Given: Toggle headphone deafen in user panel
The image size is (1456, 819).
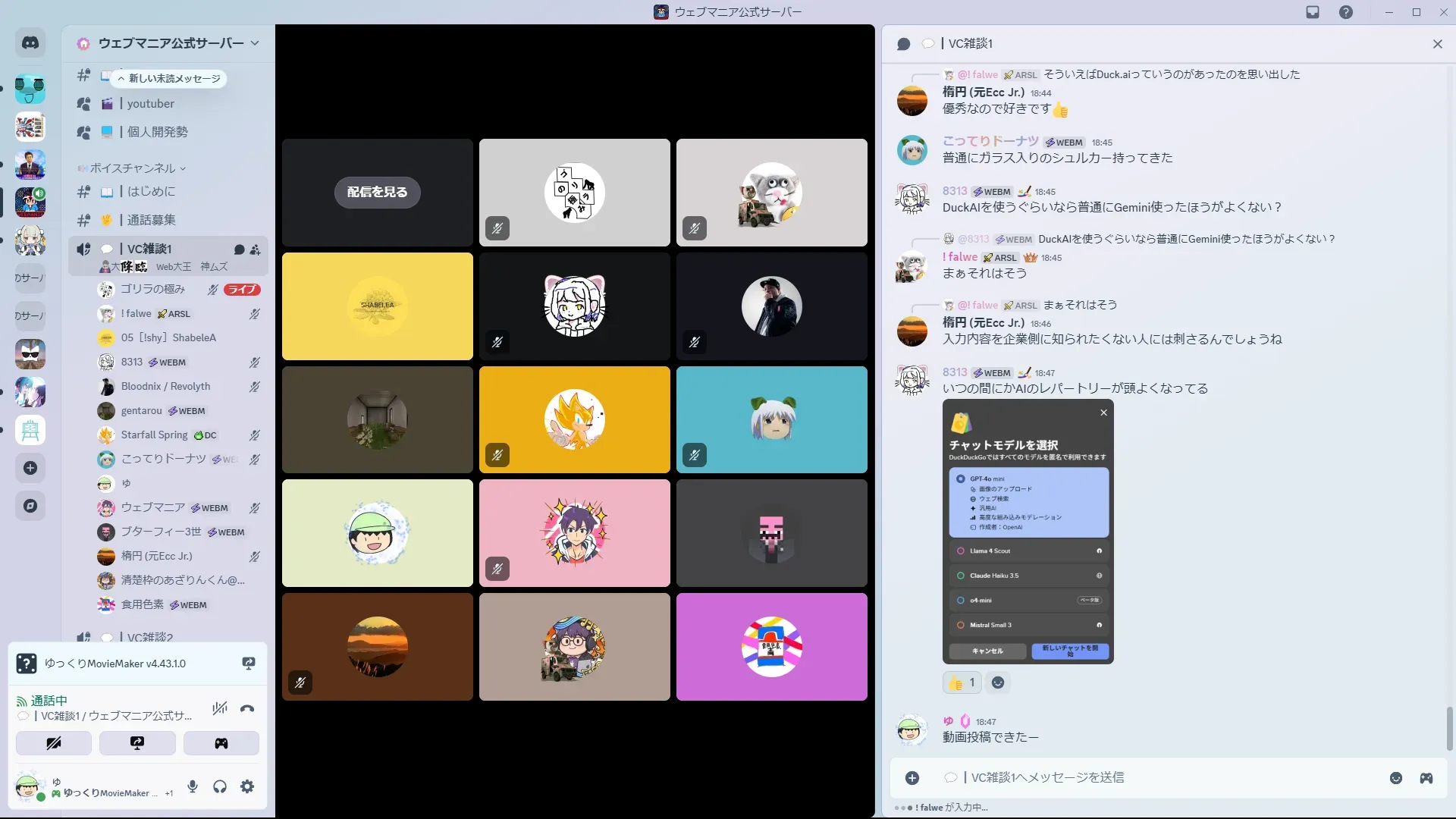Looking at the screenshot, I should pyautogui.click(x=220, y=787).
